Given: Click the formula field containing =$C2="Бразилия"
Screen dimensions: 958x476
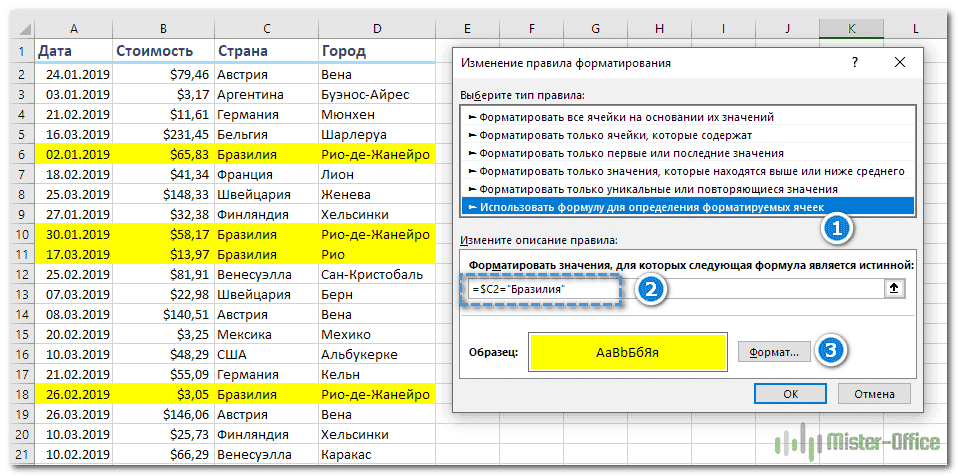Looking at the screenshot, I should click(670, 289).
